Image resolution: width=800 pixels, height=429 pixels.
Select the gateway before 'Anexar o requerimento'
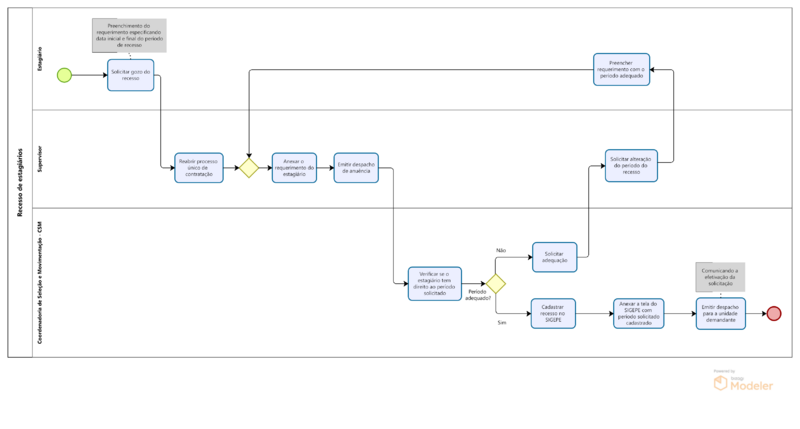(248, 168)
